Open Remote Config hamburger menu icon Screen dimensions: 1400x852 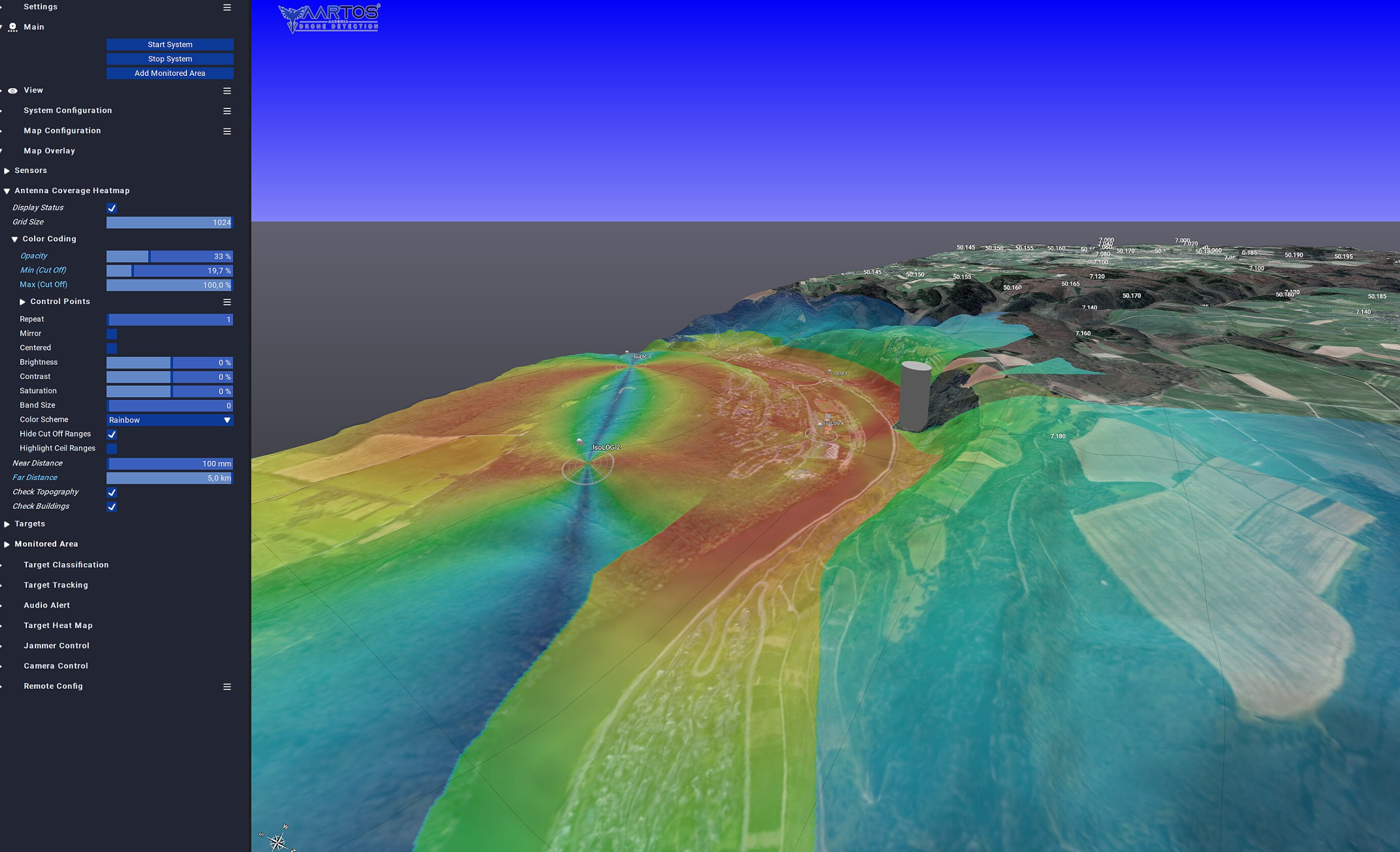point(227,686)
